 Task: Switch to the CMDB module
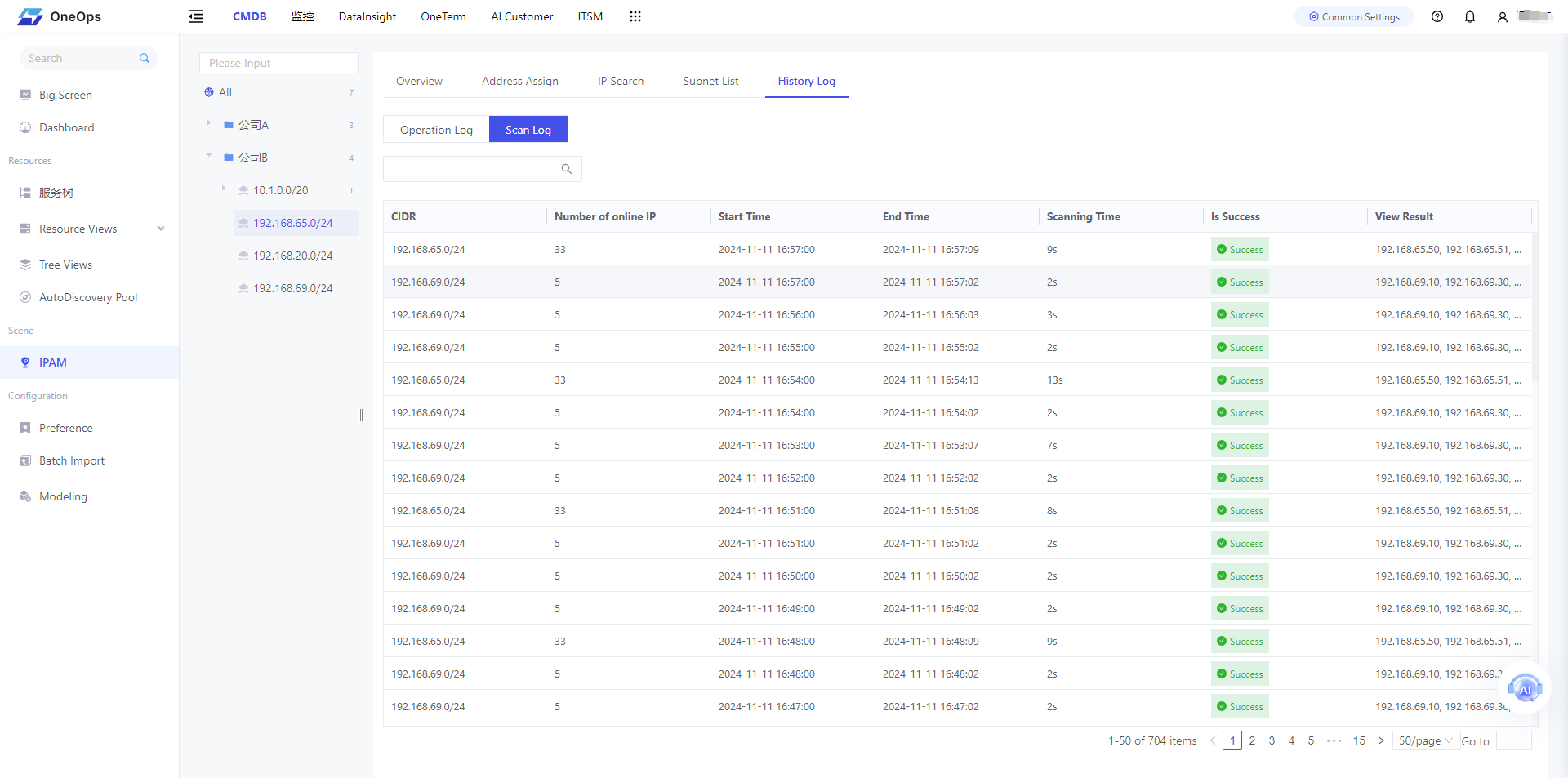pos(250,16)
